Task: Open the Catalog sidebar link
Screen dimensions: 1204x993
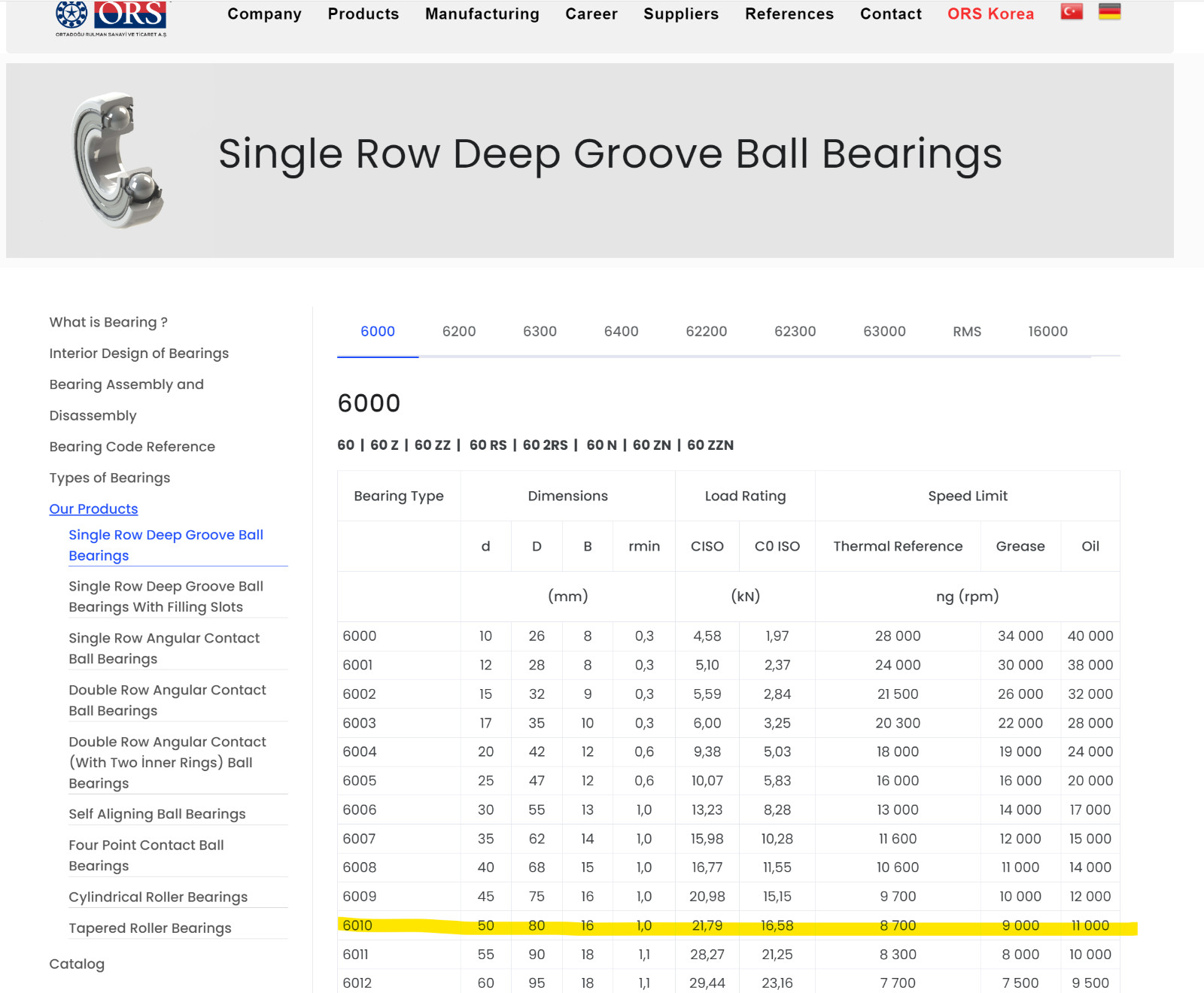Action: pyautogui.click(x=77, y=964)
